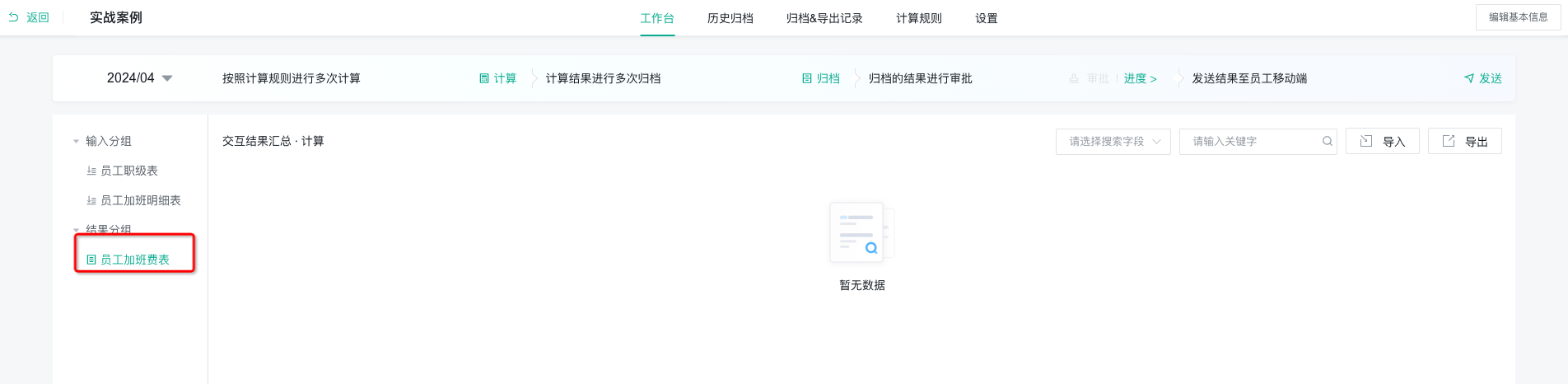Image resolution: width=1568 pixels, height=384 pixels.
Task: Click the 计算结果进行多次归档 step text
Action: (x=604, y=78)
